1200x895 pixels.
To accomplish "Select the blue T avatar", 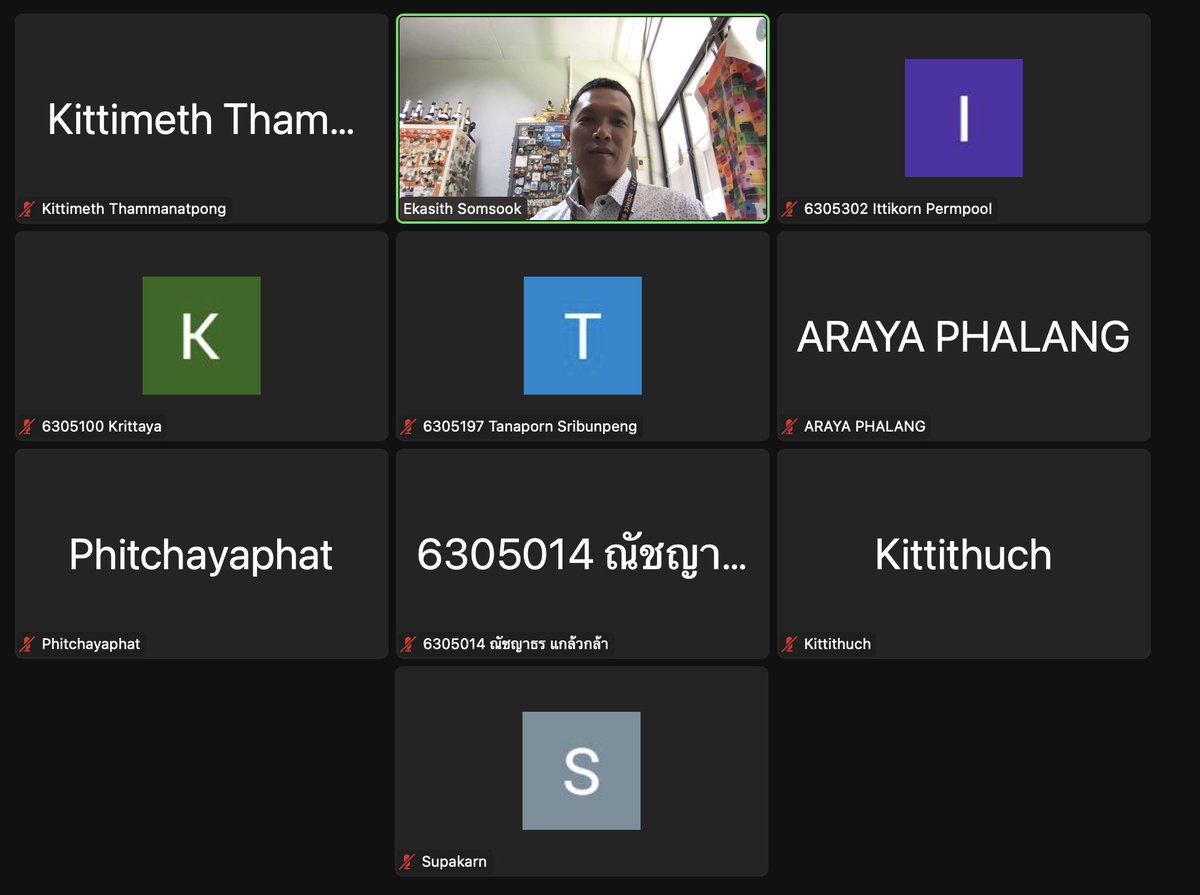I will [583, 335].
